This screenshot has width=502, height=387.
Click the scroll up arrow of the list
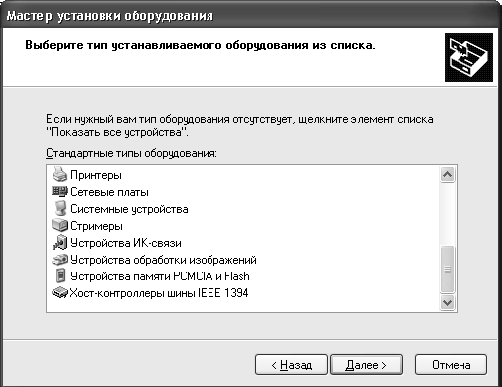coord(447,174)
